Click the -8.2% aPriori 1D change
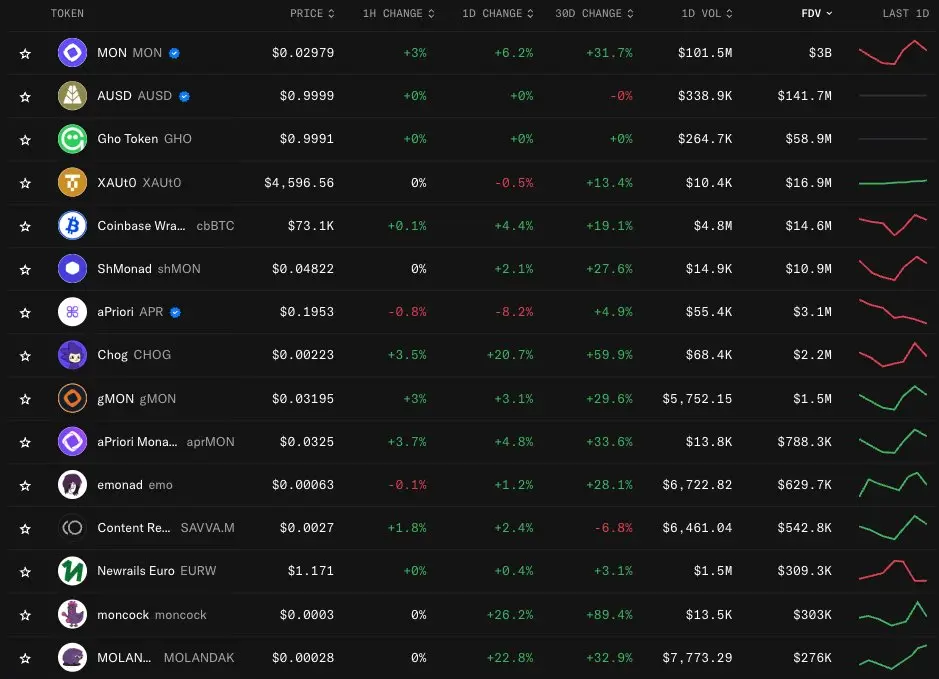This screenshot has width=939, height=679. tap(514, 312)
